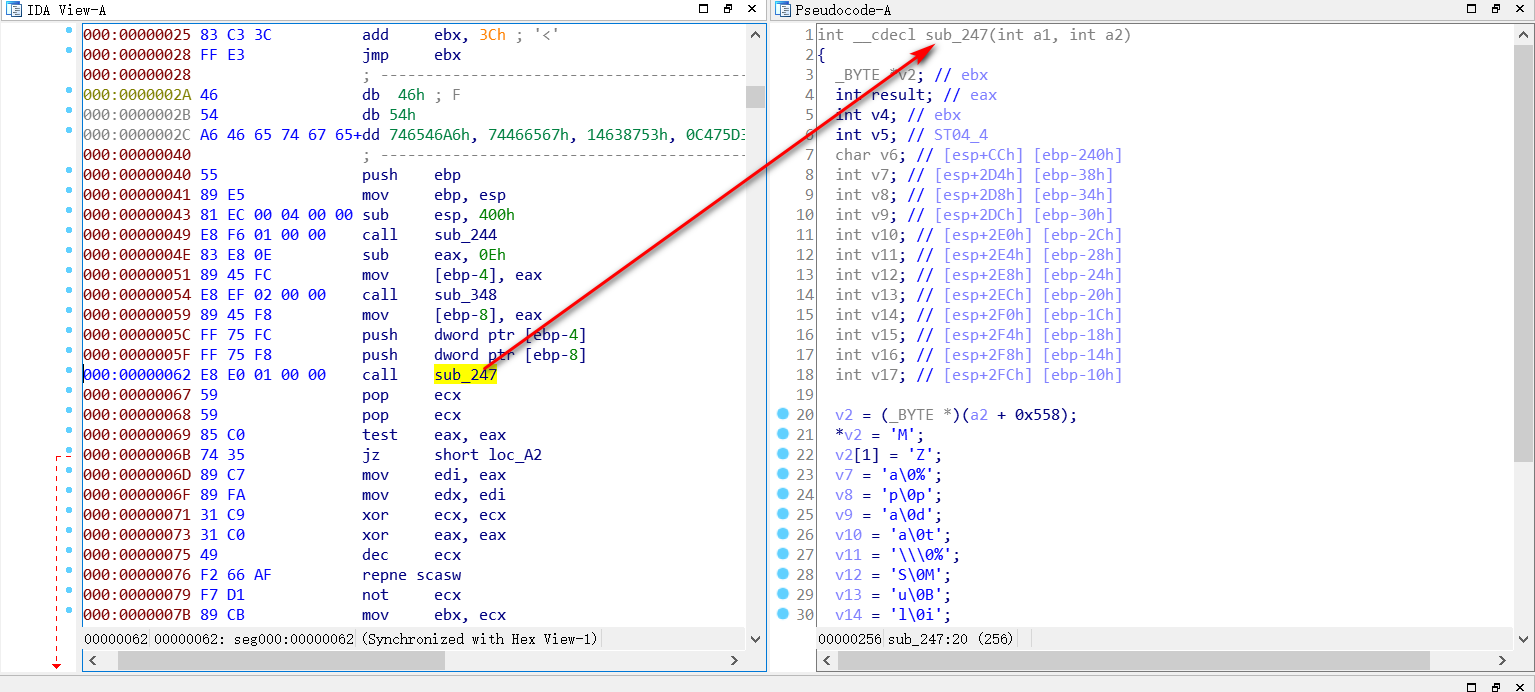Click sub_348 call target in disassembly

pos(465,295)
